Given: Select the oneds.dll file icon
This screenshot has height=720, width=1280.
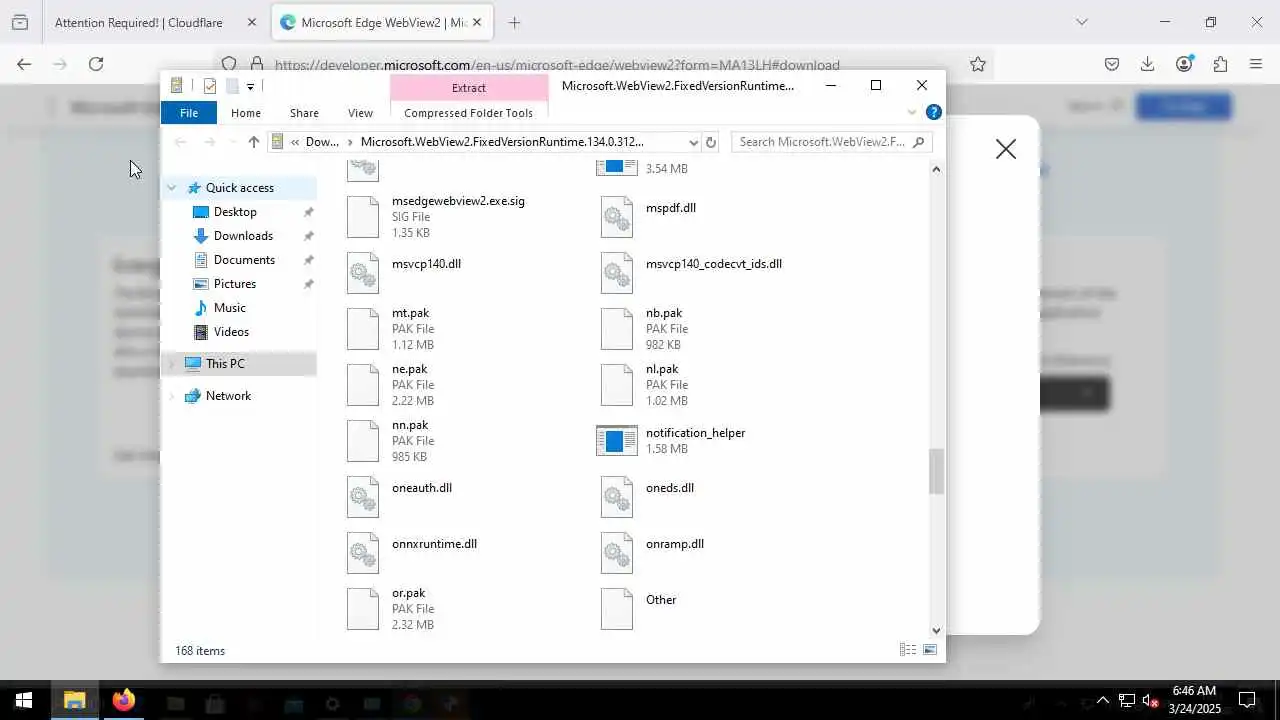Looking at the screenshot, I should [x=617, y=497].
